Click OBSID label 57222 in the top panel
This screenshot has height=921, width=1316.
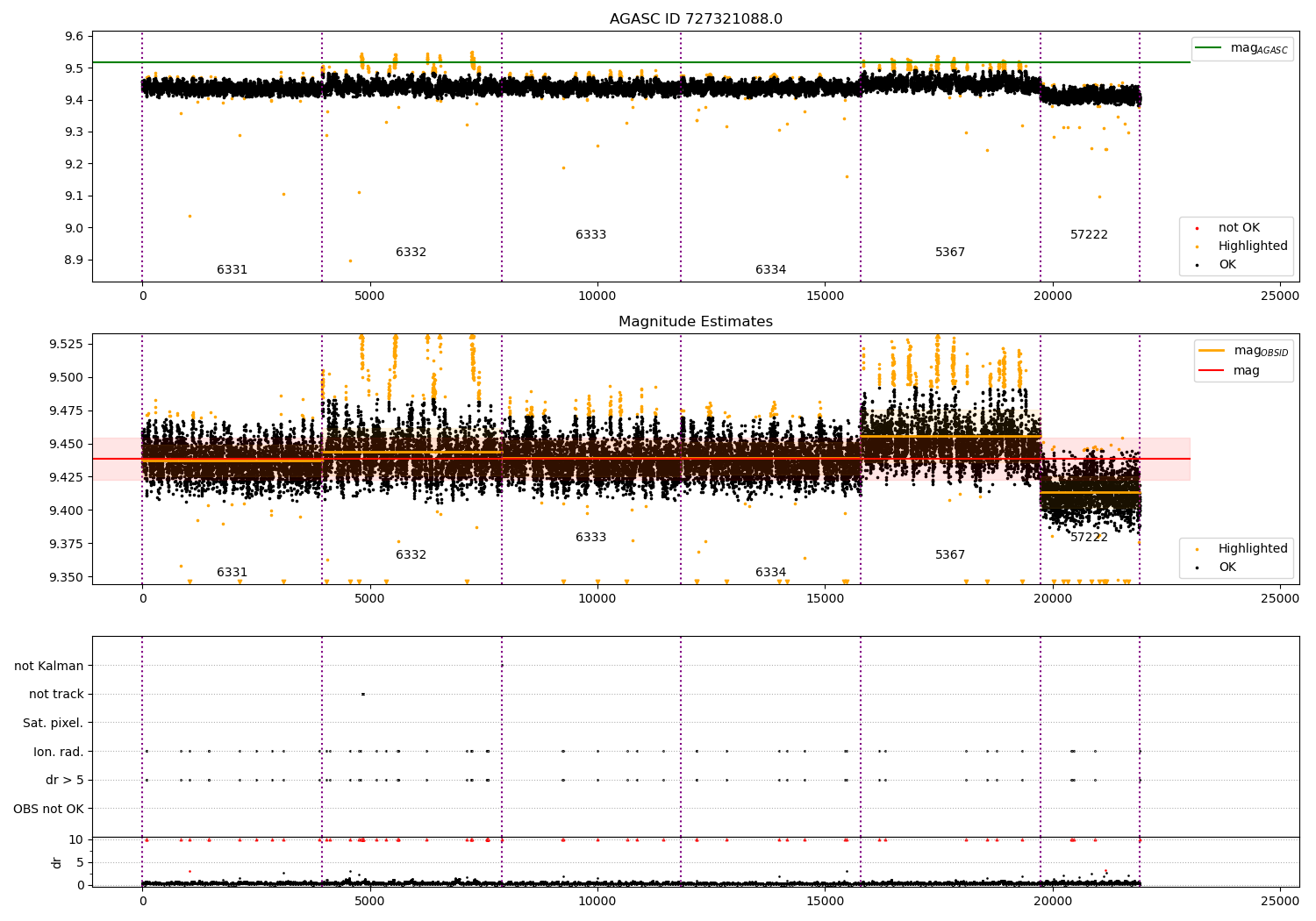[x=1090, y=235]
